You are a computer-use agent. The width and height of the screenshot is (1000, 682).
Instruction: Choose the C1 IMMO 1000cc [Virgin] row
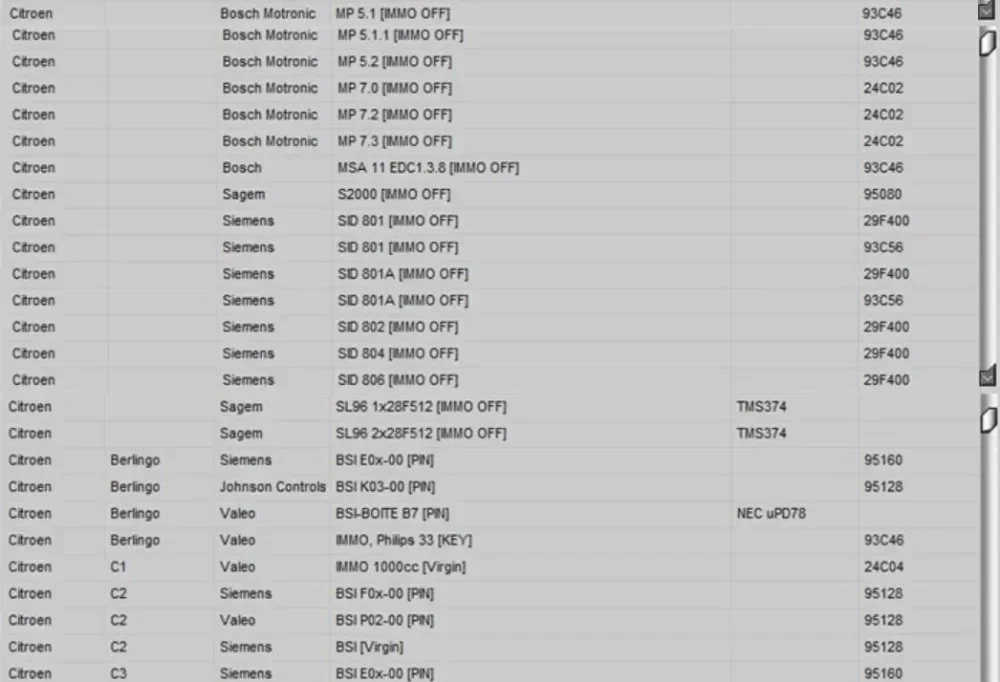pyautogui.click(x=490, y=567)
